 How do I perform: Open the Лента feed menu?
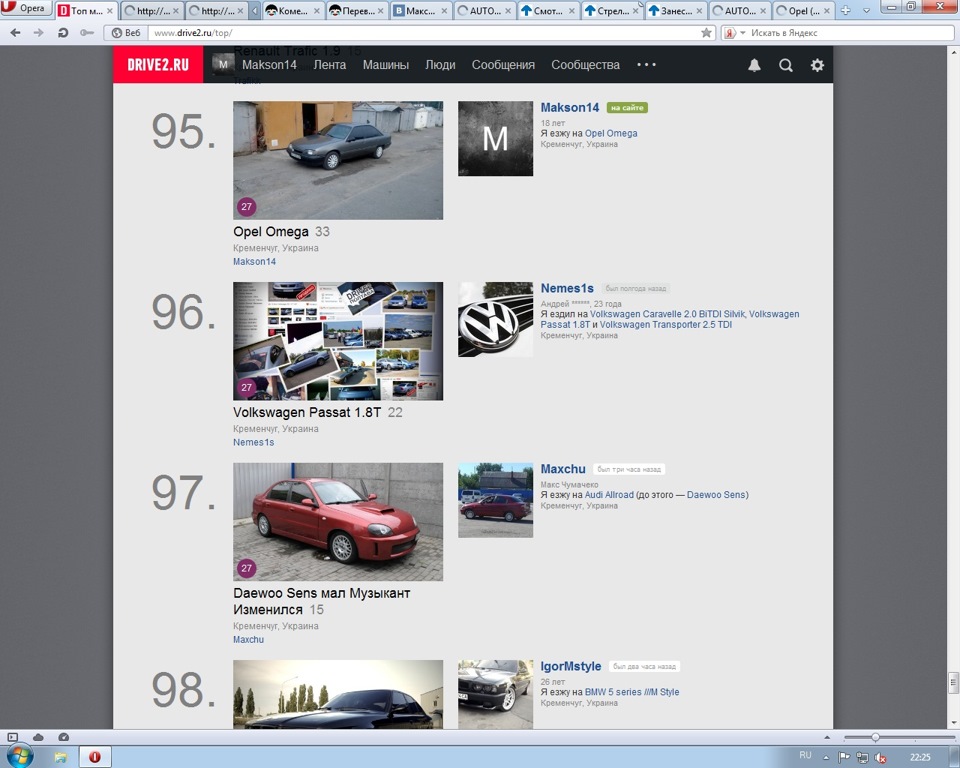click(329, 64)
